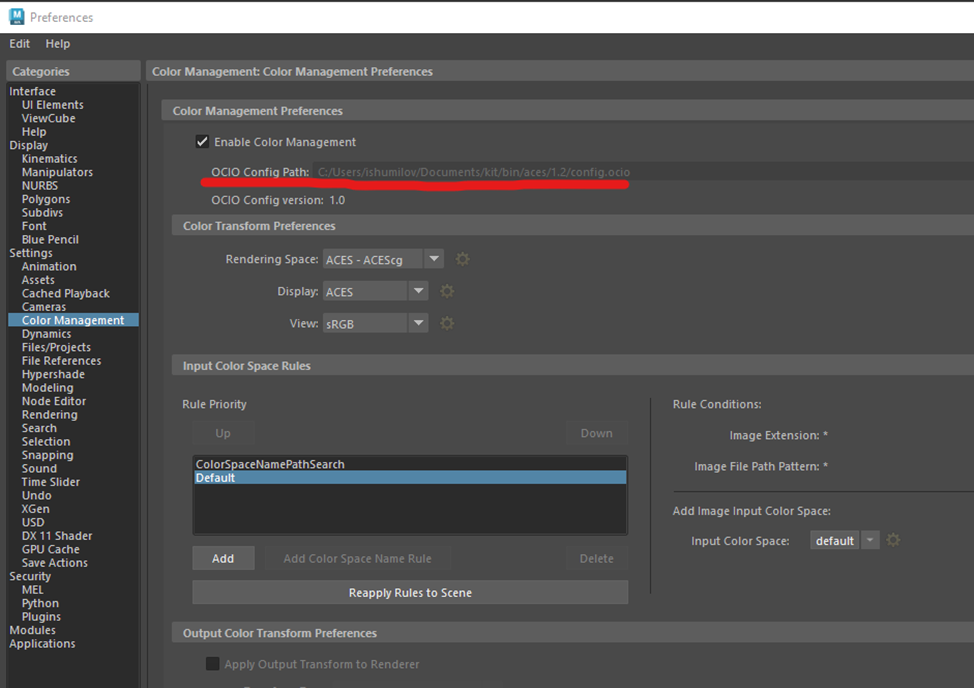This screenshot has height=688, width=974.
Task: Click the Maya logo in the title bar
Action: (17, 17)
